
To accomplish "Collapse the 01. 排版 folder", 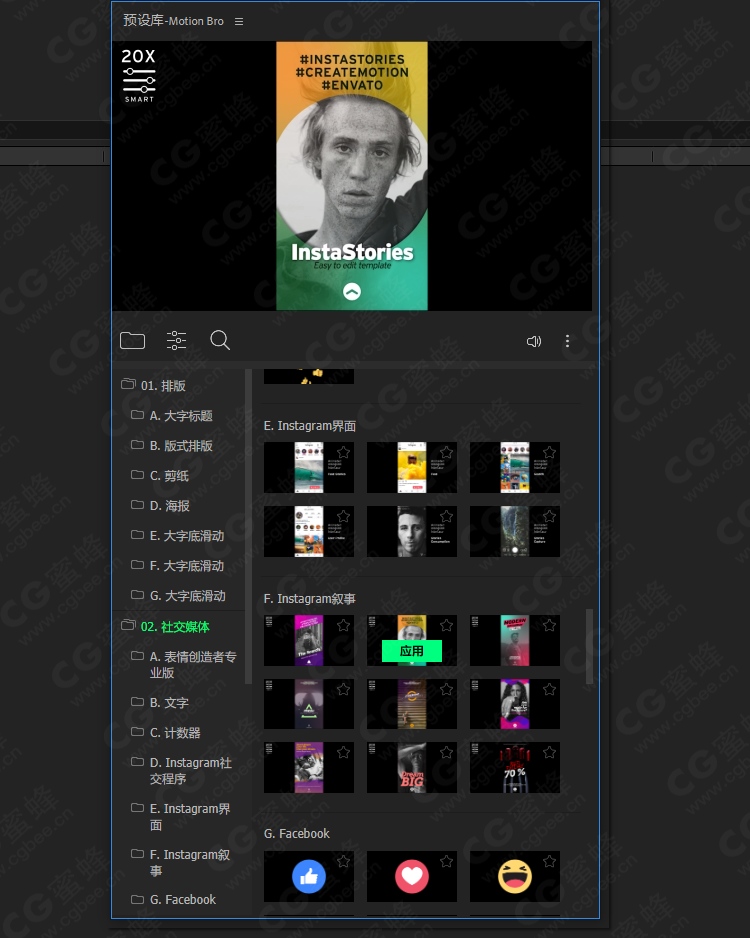I will pos(128,385).
